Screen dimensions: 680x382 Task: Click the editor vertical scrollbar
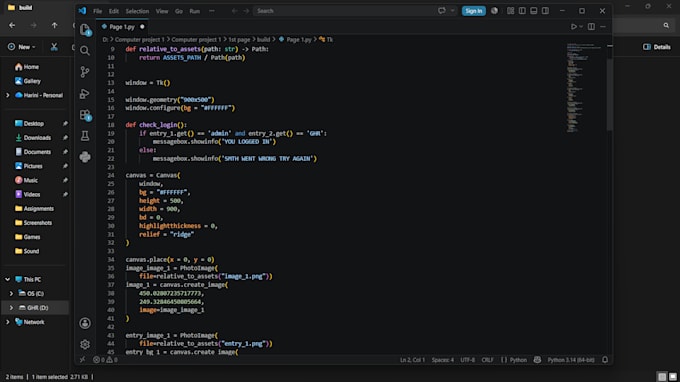point(609,95)
